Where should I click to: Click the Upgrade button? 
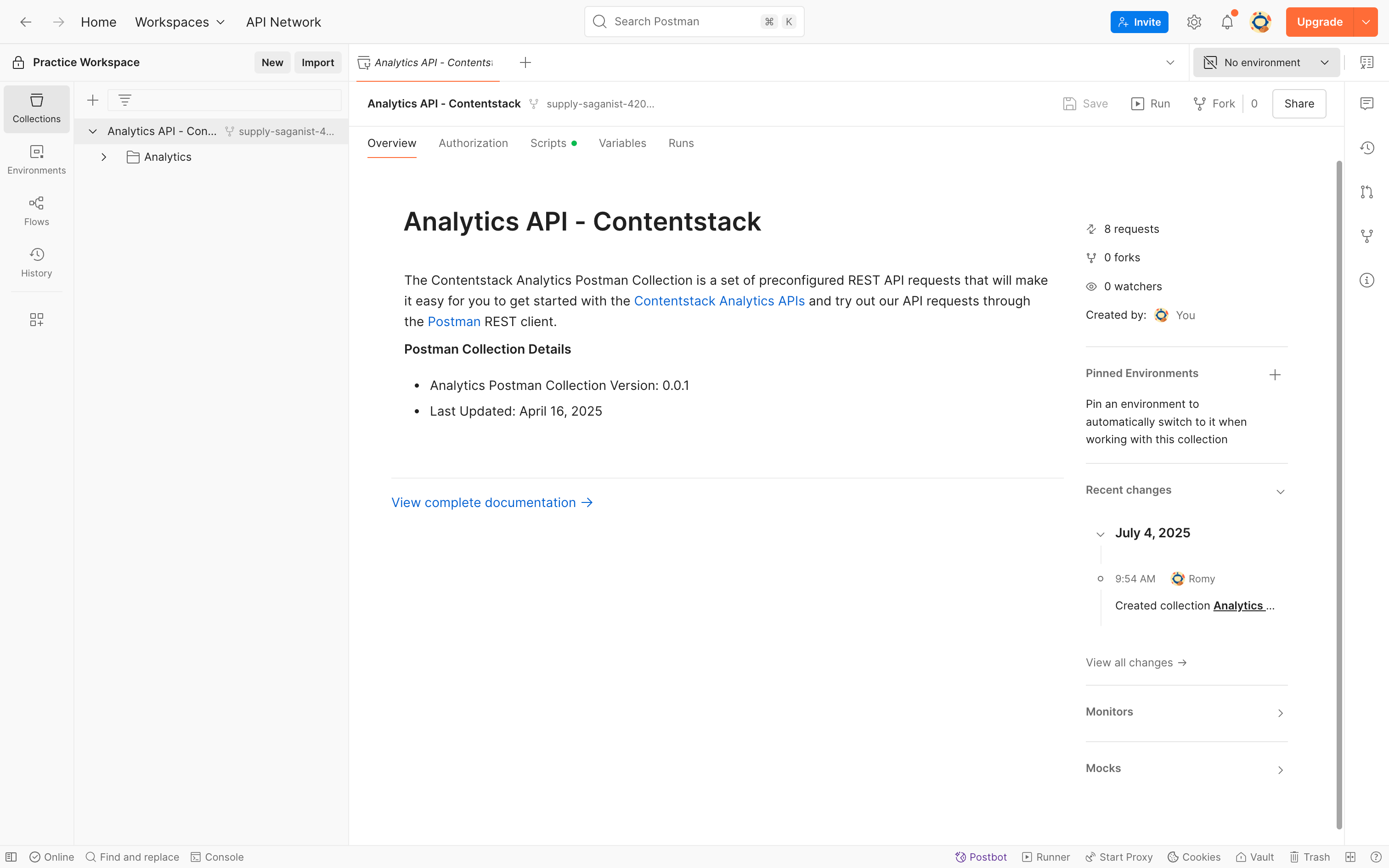(x=1320, y=22)
